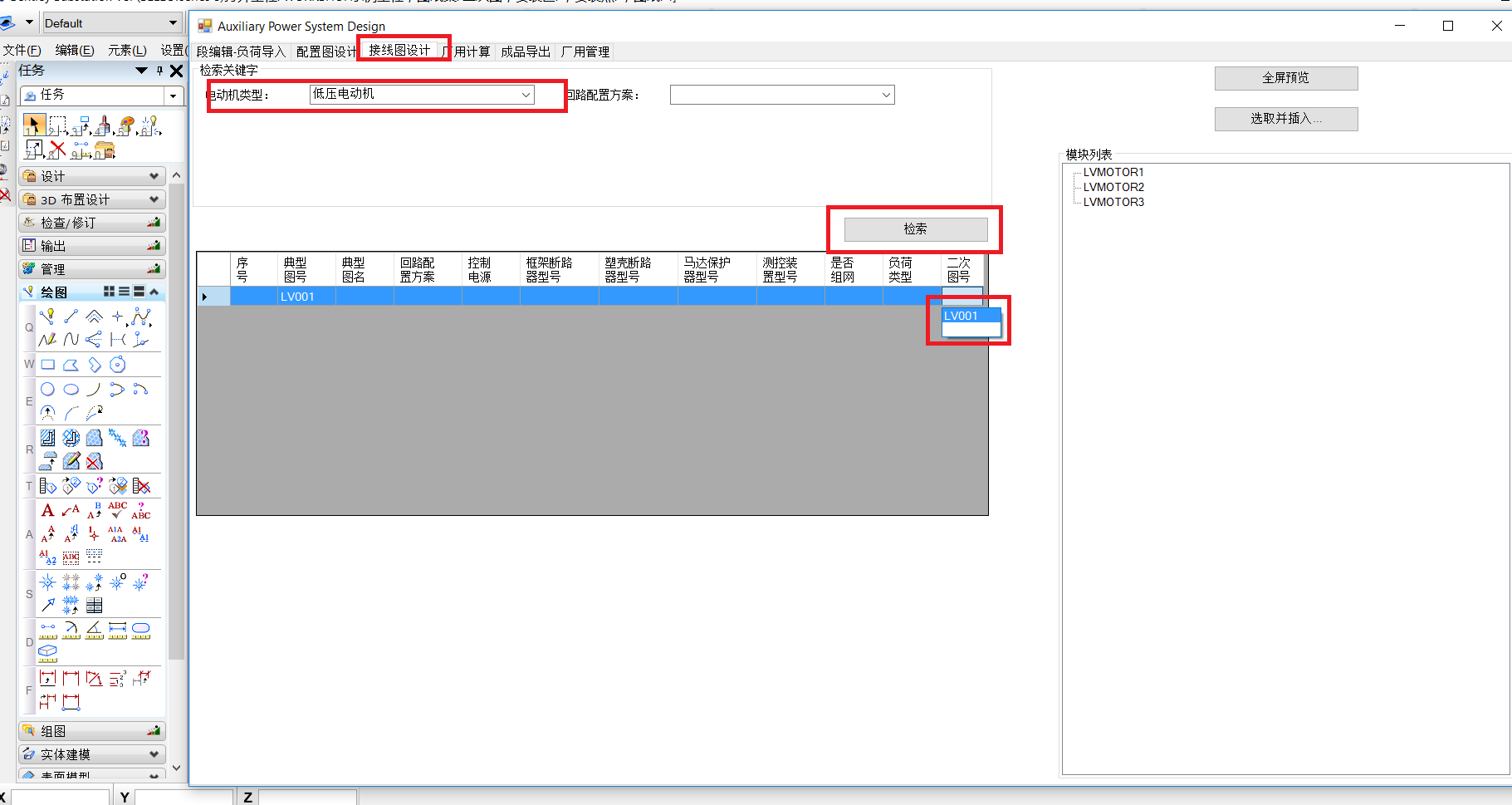Open the paint palette change attributes tool
Screen dimensions: 1512x805
coord(127,125)
